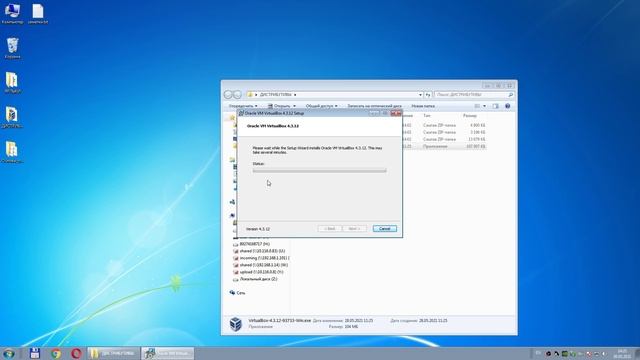Image resolution: width=640 pixels, height=360 pixels.
Task: Click the setup progress bar
Action: click(x=320, y=171)
